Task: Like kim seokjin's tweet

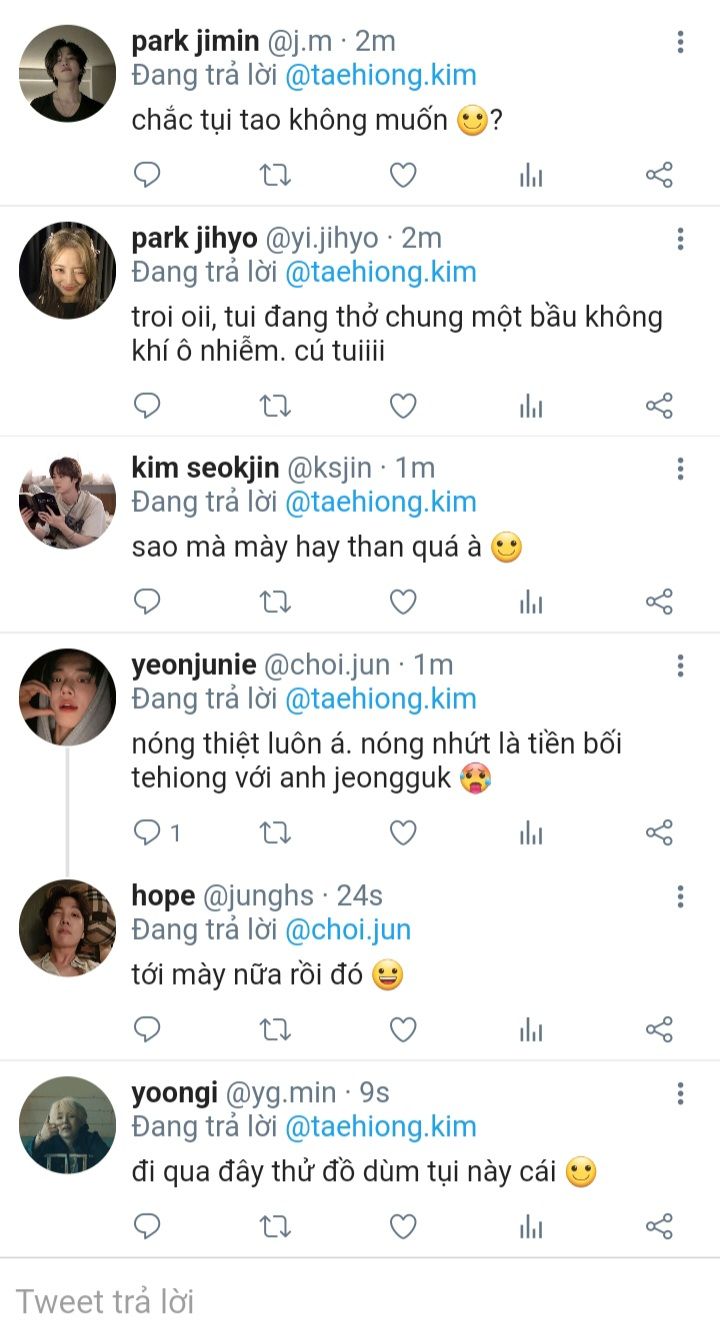Action: [403, 602]
